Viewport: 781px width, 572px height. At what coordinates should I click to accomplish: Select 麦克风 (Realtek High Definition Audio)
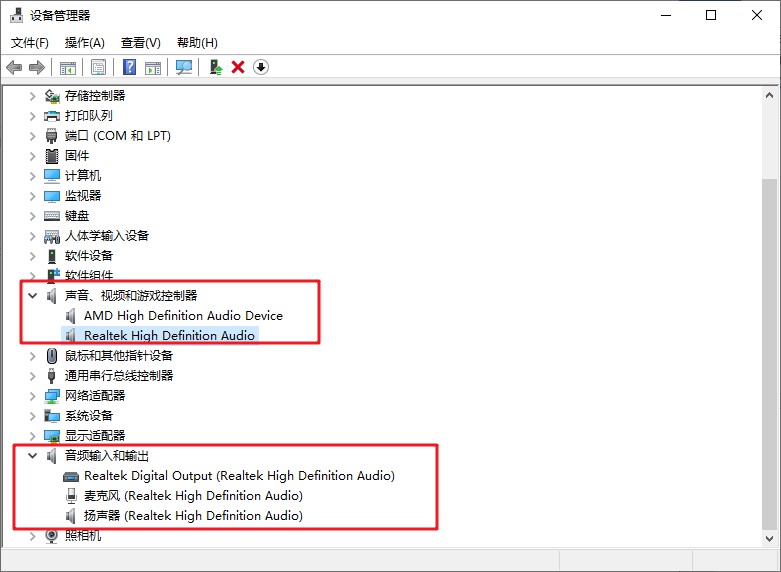pos(193,496)
